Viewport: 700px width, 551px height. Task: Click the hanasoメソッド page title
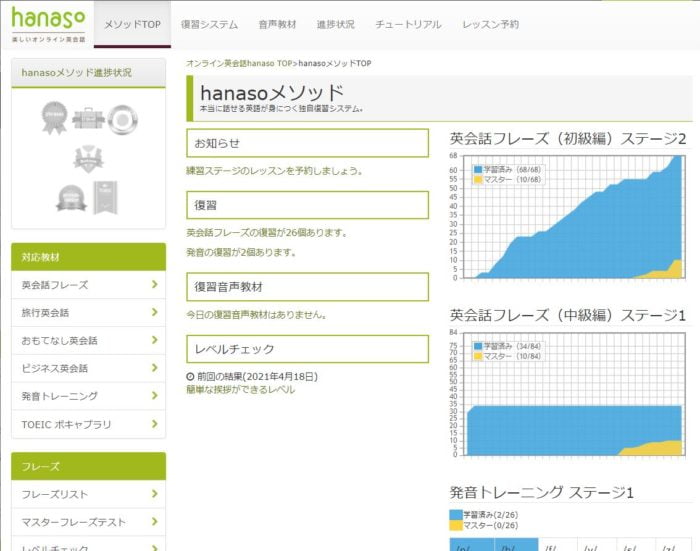pyautogui.click(x=272, y=93)
